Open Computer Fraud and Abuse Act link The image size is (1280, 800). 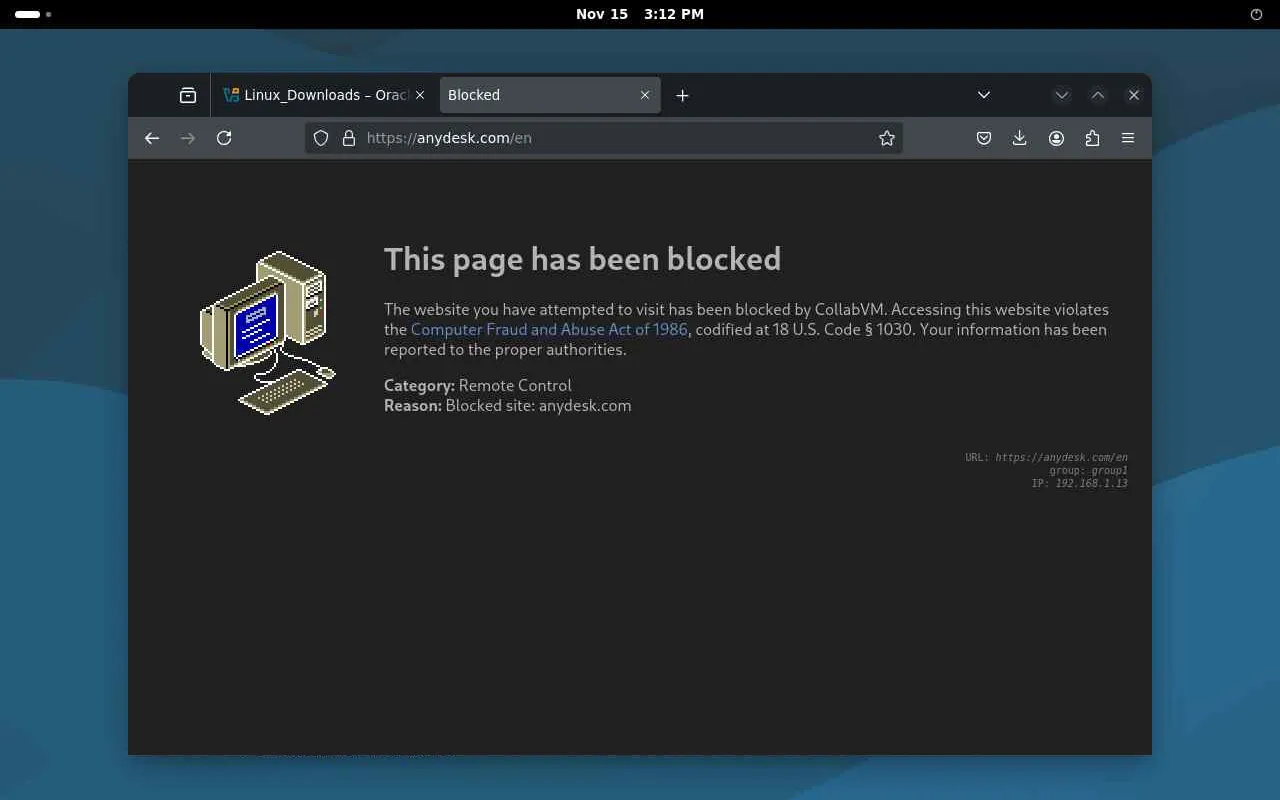pyautogui.click(x=549, y=329)
